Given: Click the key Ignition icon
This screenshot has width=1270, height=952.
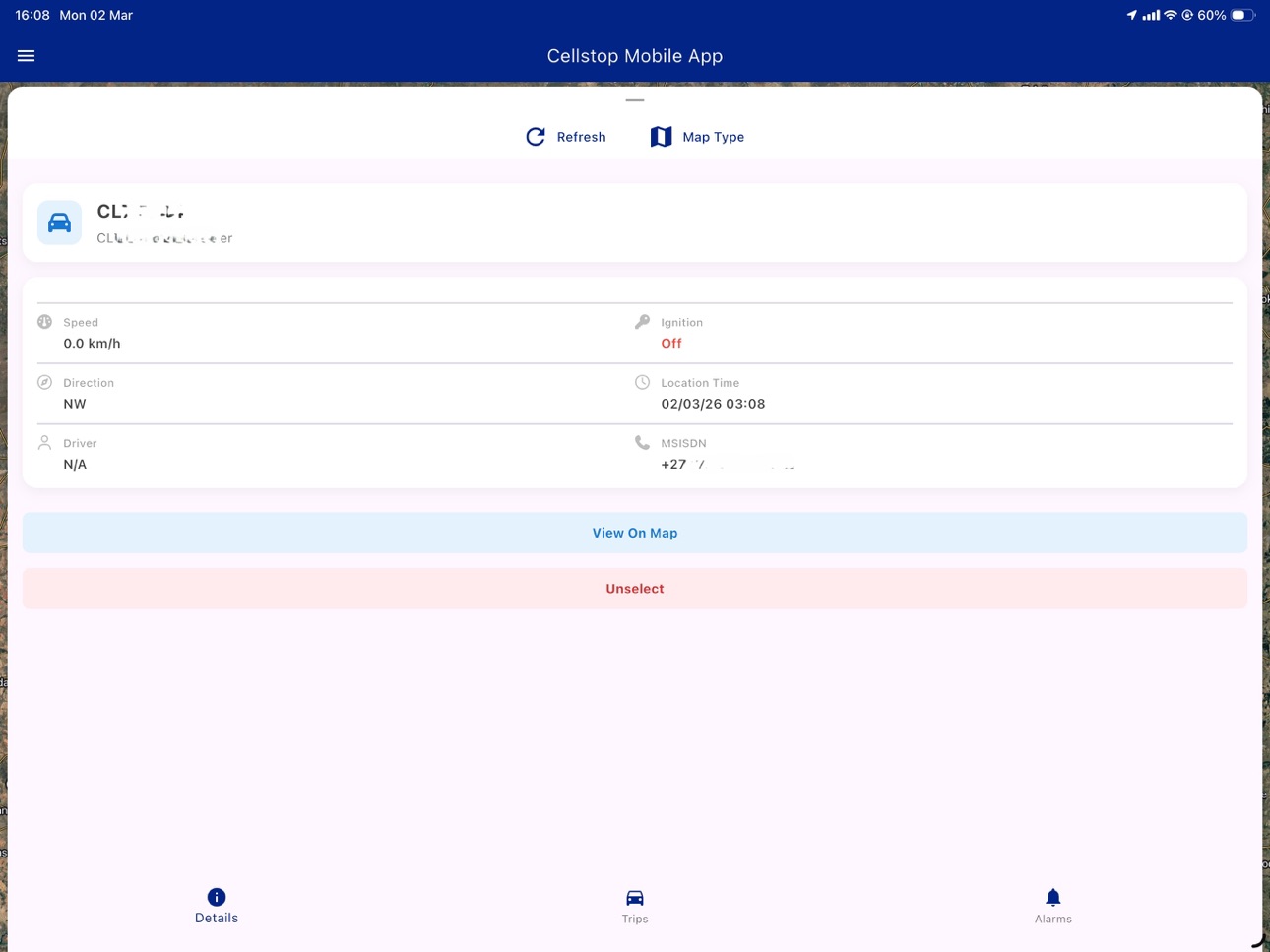Looking at the screenshot, I should (642, 322).
